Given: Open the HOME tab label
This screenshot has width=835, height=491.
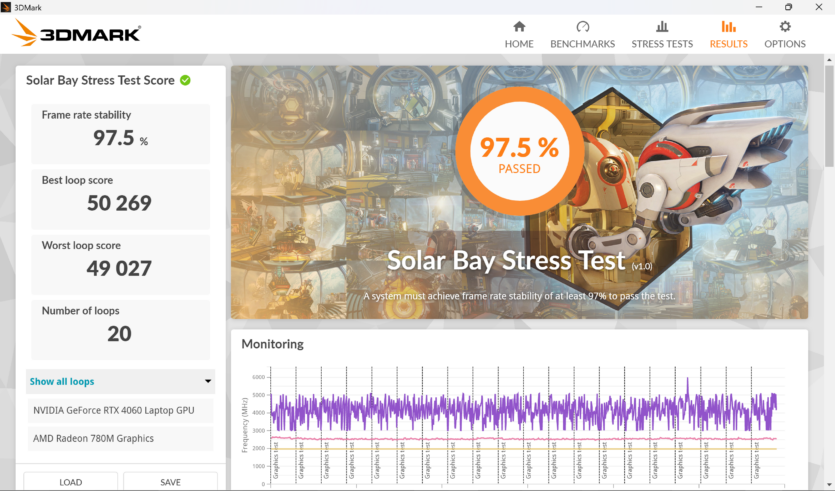Looking at the screenshot, I should (519, 44).
